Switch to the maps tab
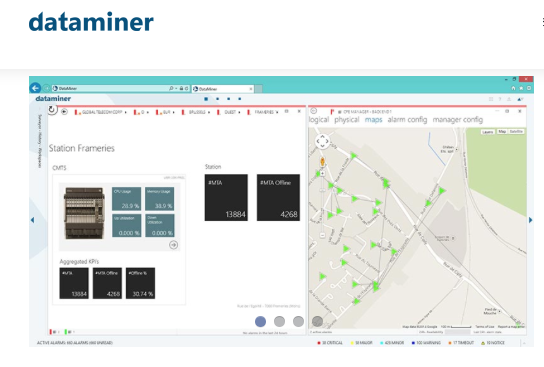544x367 pixels. [373, 120]
